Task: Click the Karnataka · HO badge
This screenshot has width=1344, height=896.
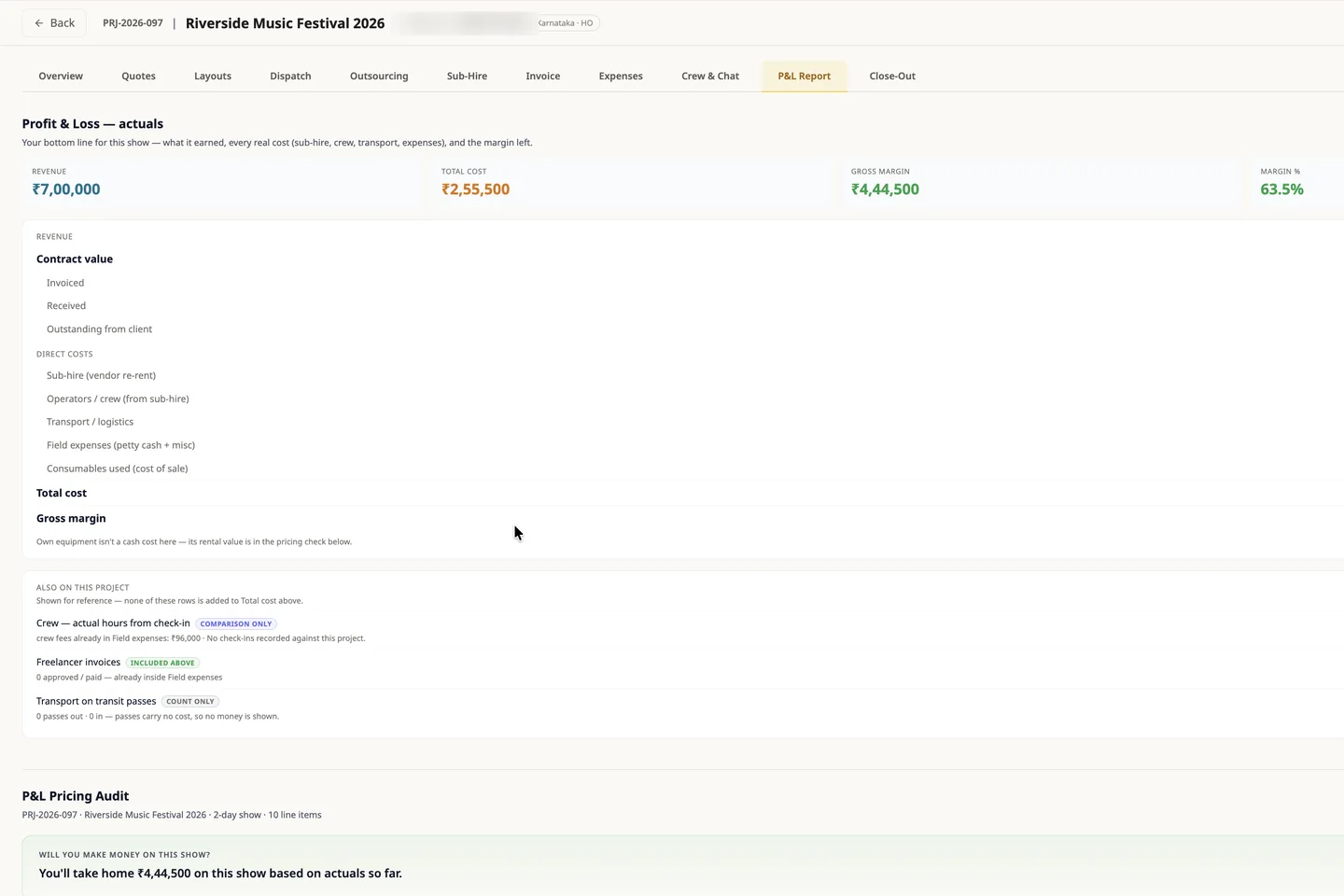Action: [567, 23]
